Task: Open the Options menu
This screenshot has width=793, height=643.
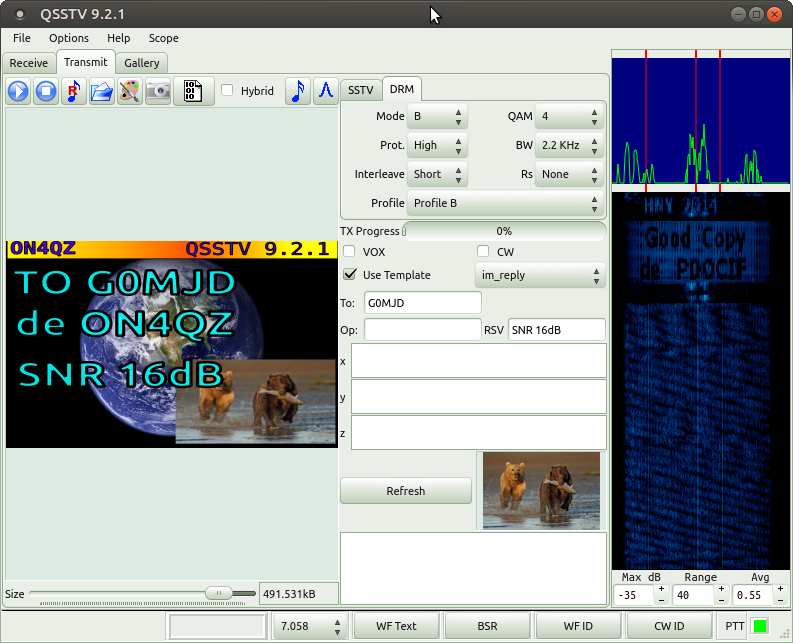Action: 69,38
